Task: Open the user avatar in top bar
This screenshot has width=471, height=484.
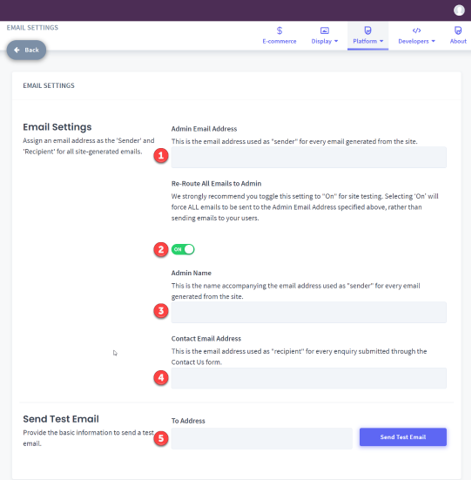Action: [459, 10]
